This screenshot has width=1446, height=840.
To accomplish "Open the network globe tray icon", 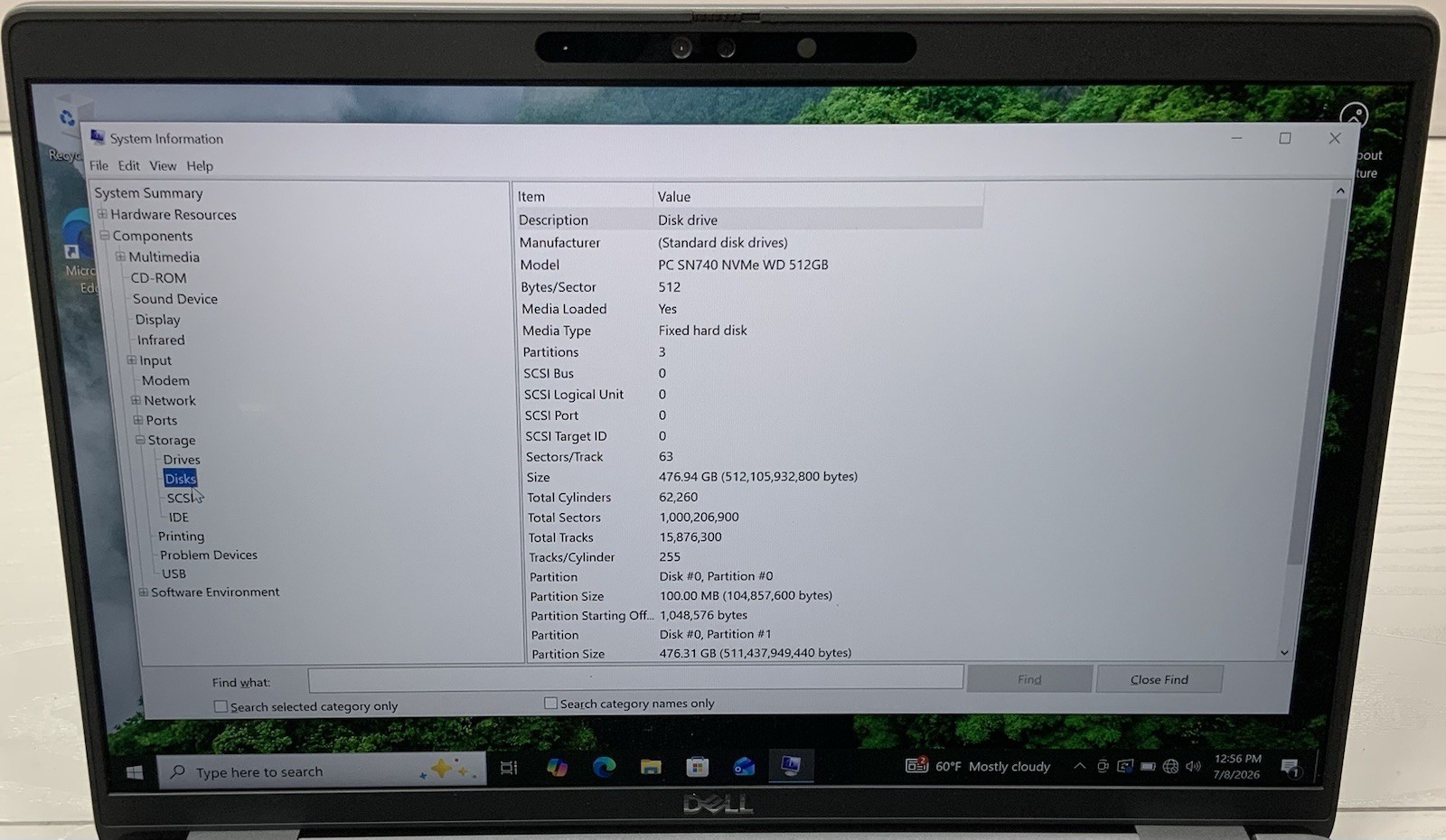I will (1170, 767).
